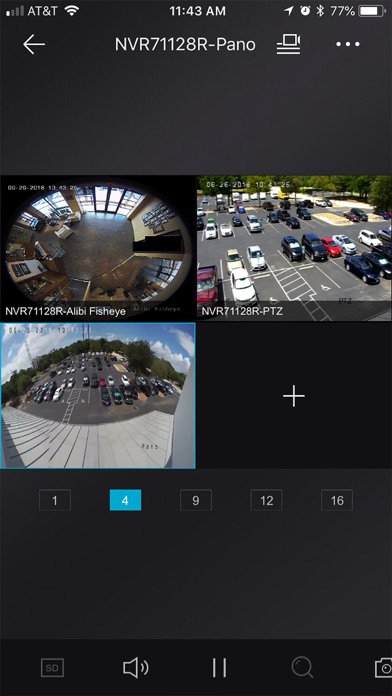The width and height of the screenshot is (392, 696).
Task: Capture a snapshot with camera icon
Action: pyautogui.click(x=384, y=668)
